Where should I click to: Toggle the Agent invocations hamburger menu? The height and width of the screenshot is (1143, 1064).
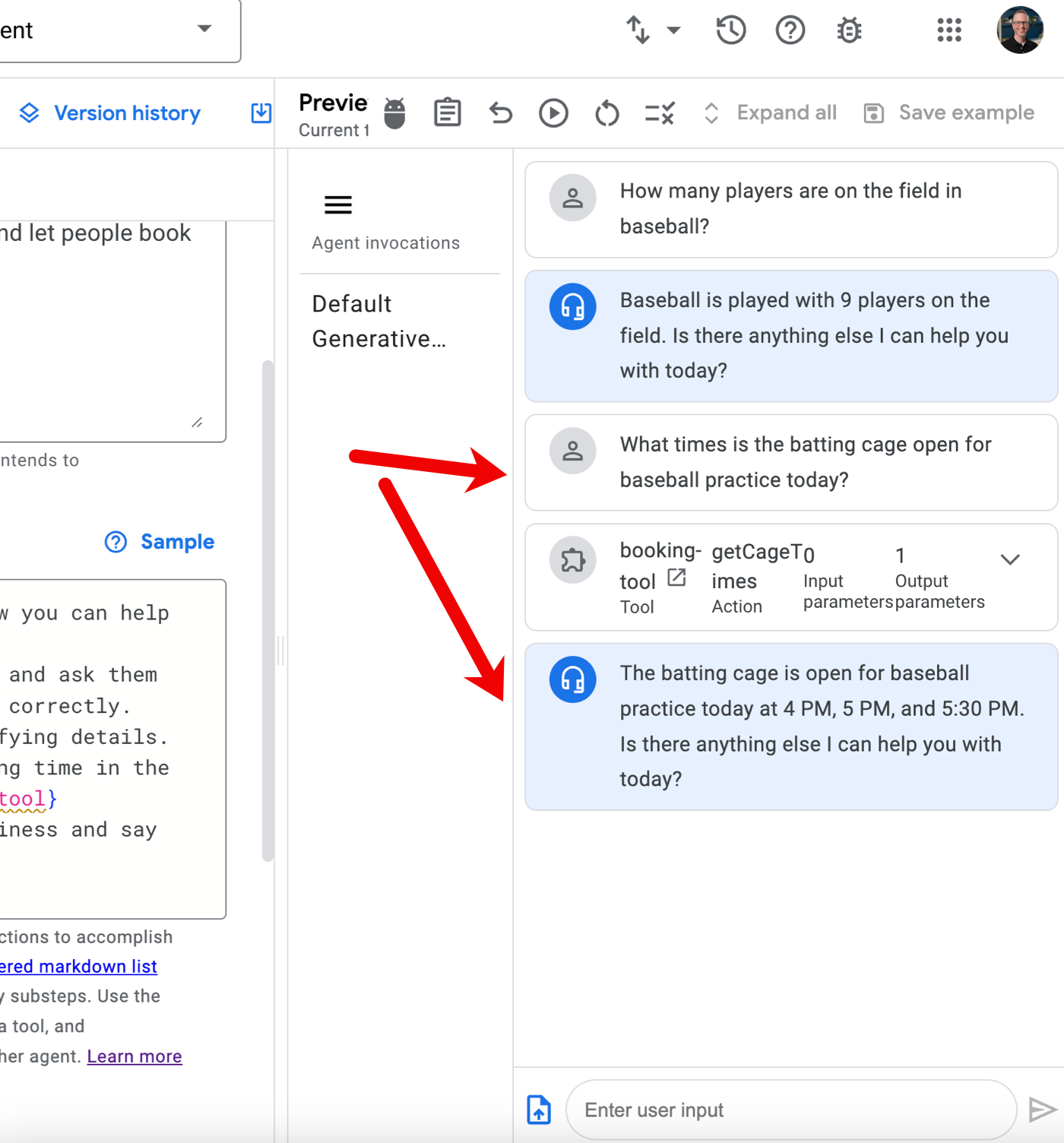point(338,204)
